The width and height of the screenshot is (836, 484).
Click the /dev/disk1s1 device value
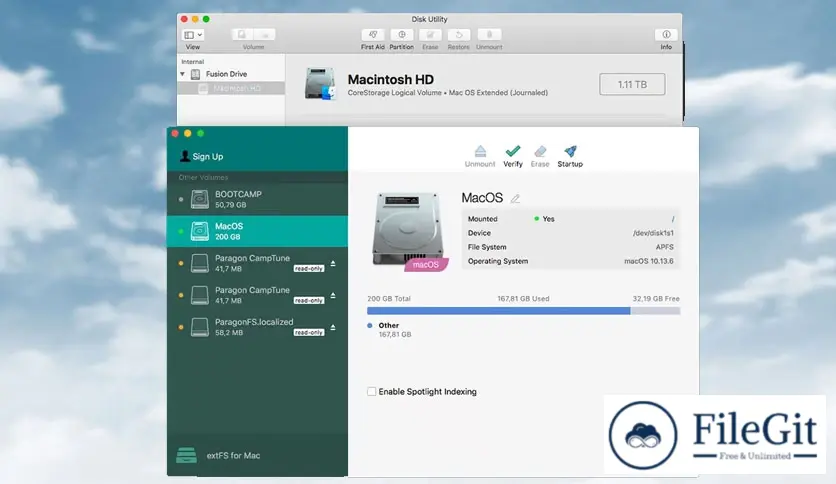pos(653,233)
